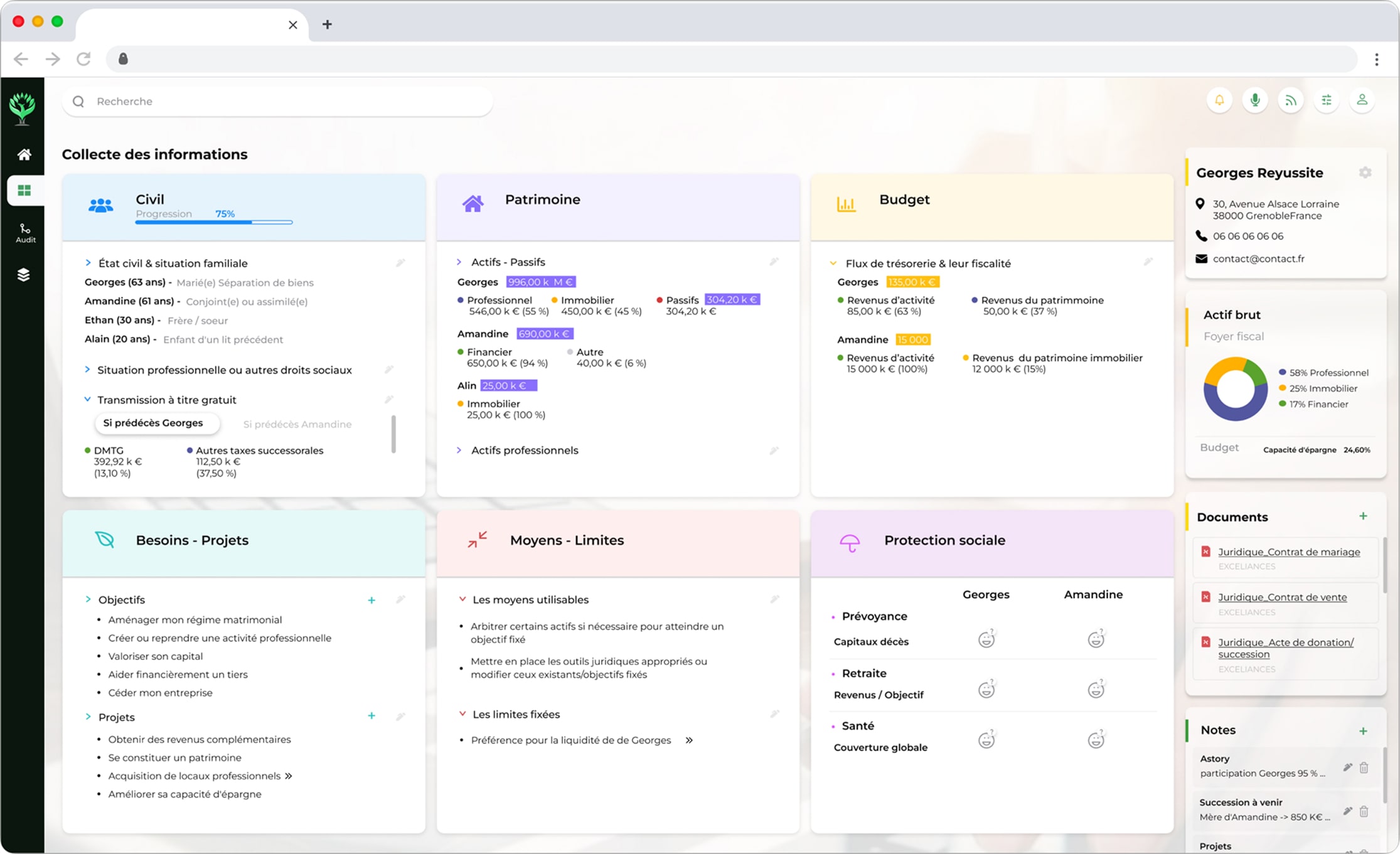Switch to Si prédécès Amandine
Viewport: 1400px width, 854px height.
[297, 424]
